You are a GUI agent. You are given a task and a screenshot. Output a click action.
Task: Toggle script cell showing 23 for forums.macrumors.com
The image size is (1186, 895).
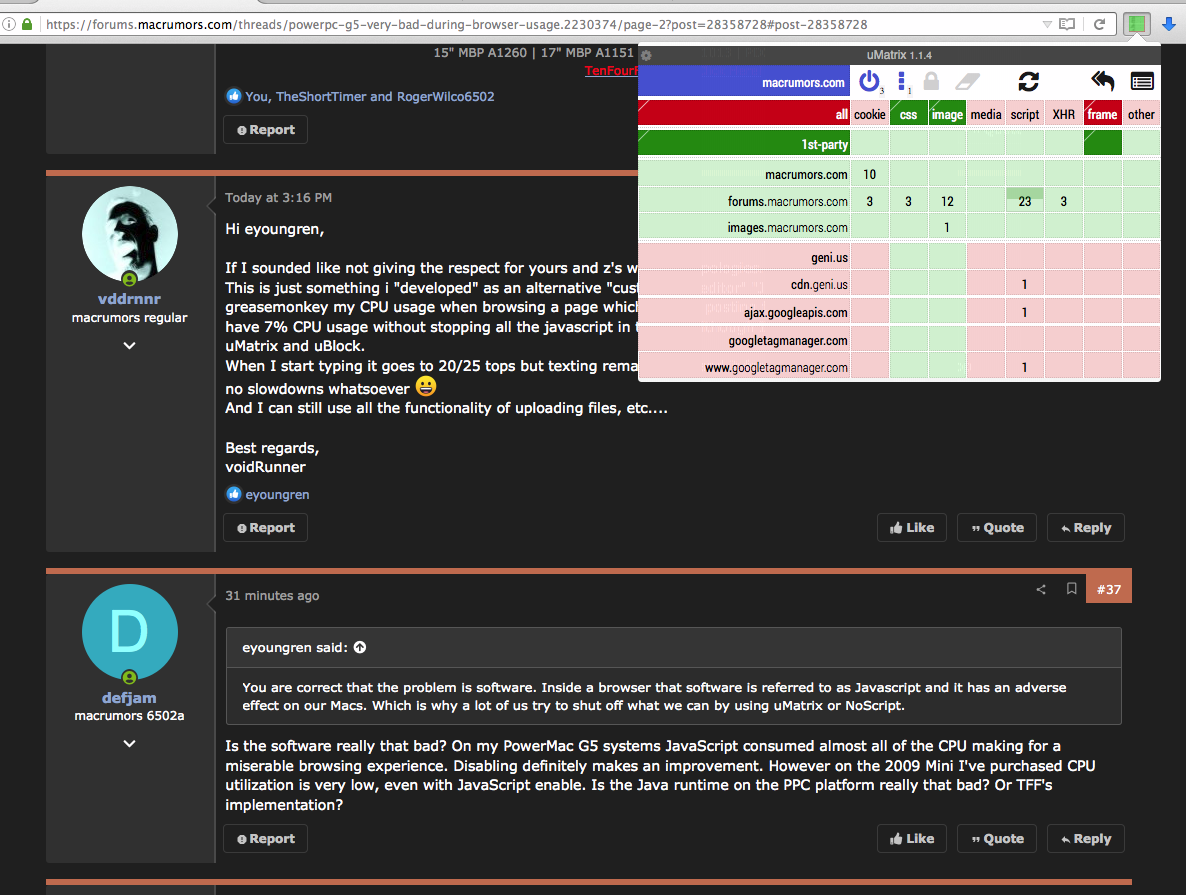coord(1025,201)
